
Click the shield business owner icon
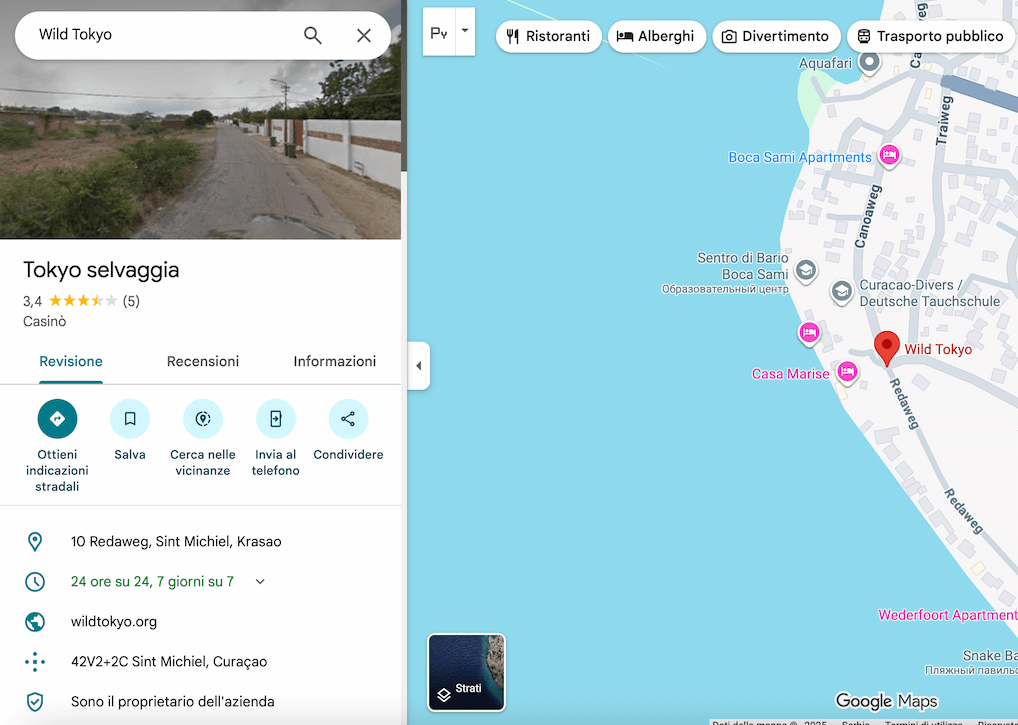click(35, 702)
